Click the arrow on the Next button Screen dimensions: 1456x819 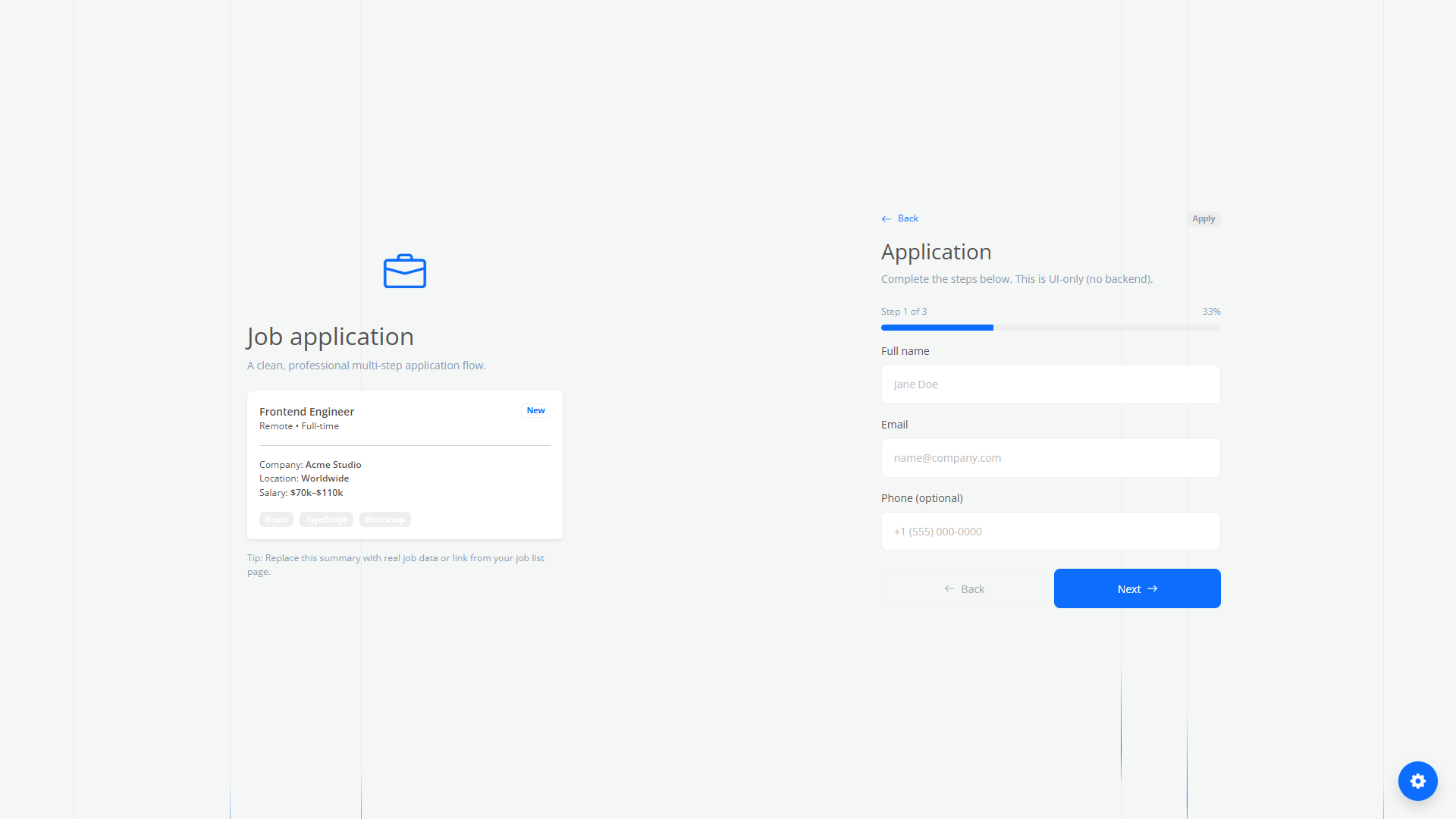[1153, 588]
